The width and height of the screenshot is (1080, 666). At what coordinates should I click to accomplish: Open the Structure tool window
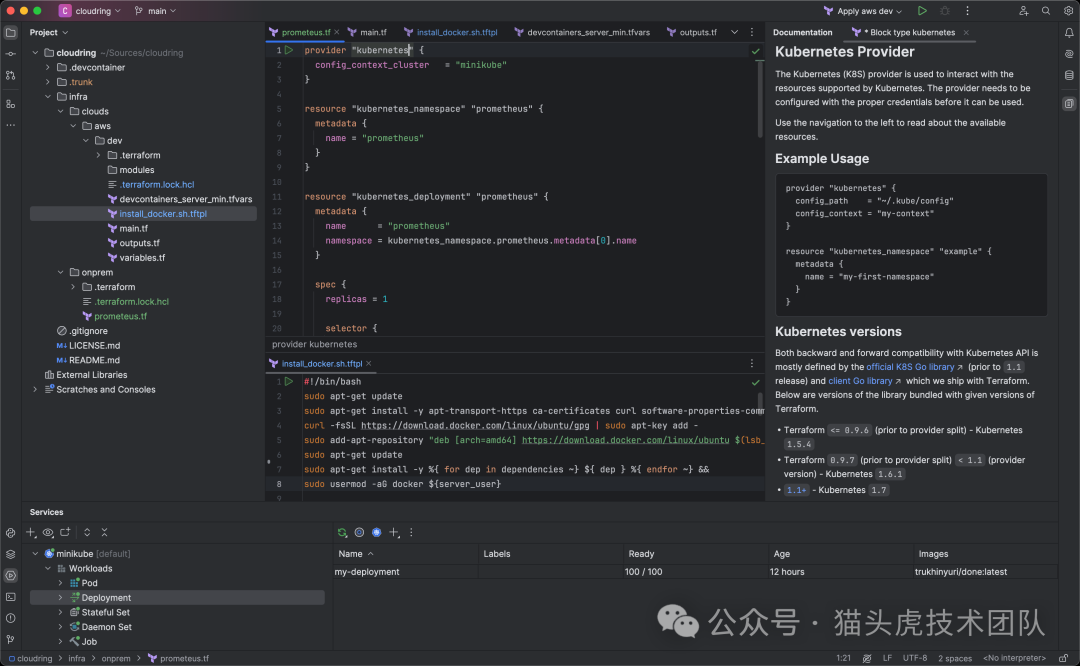[x=10, y=104]
